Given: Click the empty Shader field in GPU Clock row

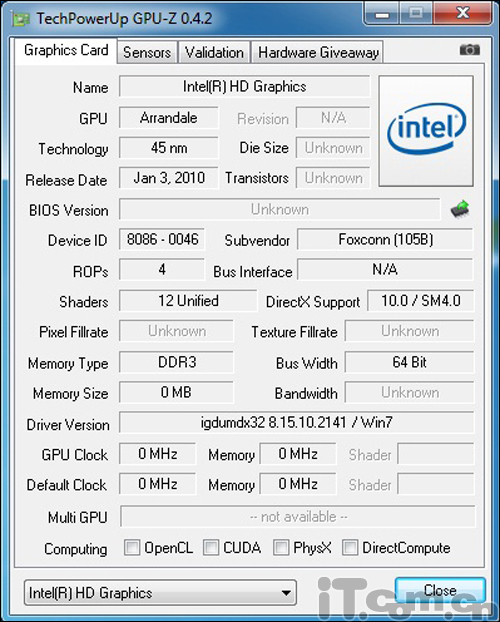Looking at the screenshot, I should click(x=436, y=454).
